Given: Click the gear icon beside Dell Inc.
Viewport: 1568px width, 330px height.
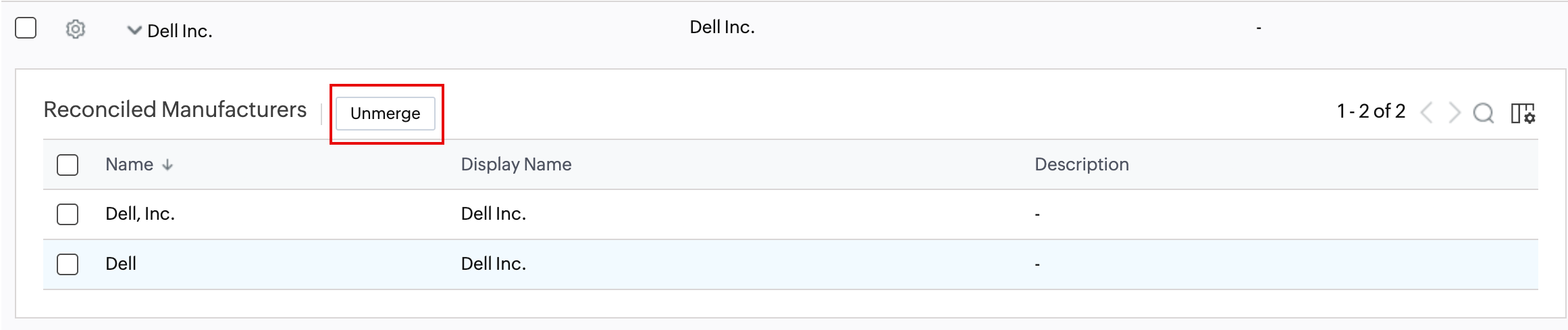Looking at the screenshot, I should pos(75,30).
